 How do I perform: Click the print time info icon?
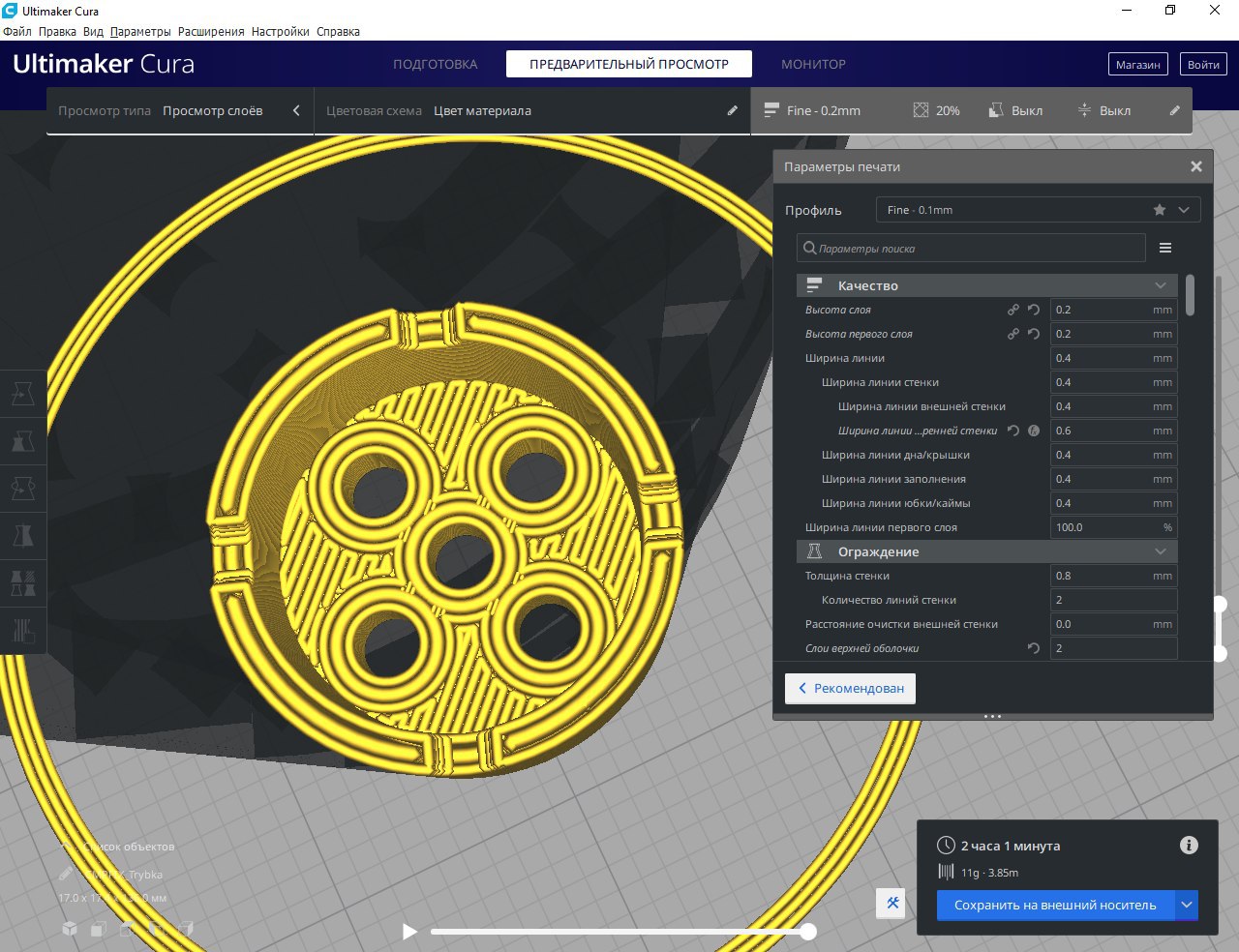(1189, 846)
